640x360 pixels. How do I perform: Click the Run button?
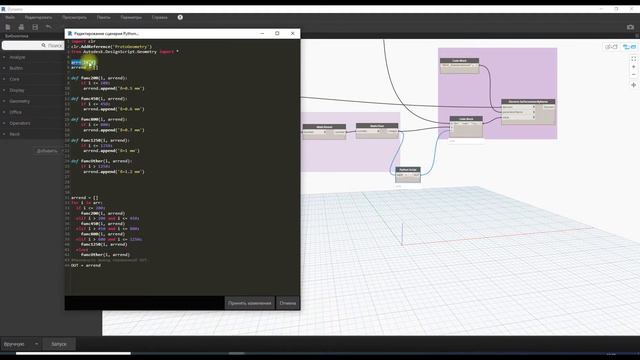[59, 344]
